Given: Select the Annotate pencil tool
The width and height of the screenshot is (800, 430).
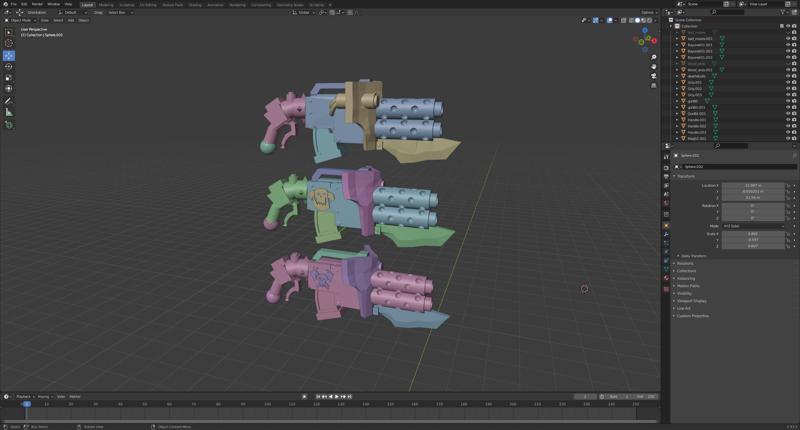Looking at the screenshot, I should [x=9, y=101].
